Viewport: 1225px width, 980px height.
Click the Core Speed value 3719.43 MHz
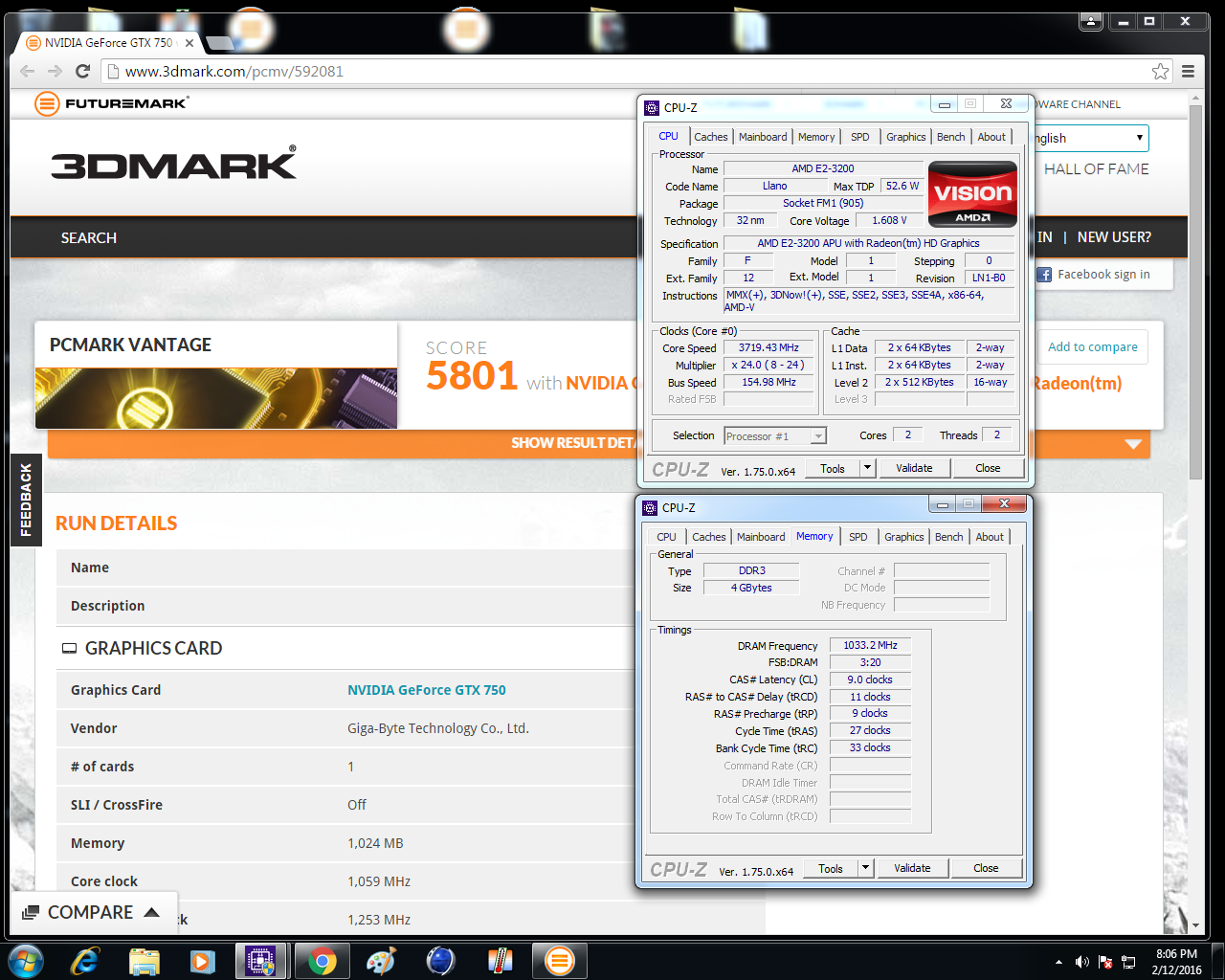(768, 348)
